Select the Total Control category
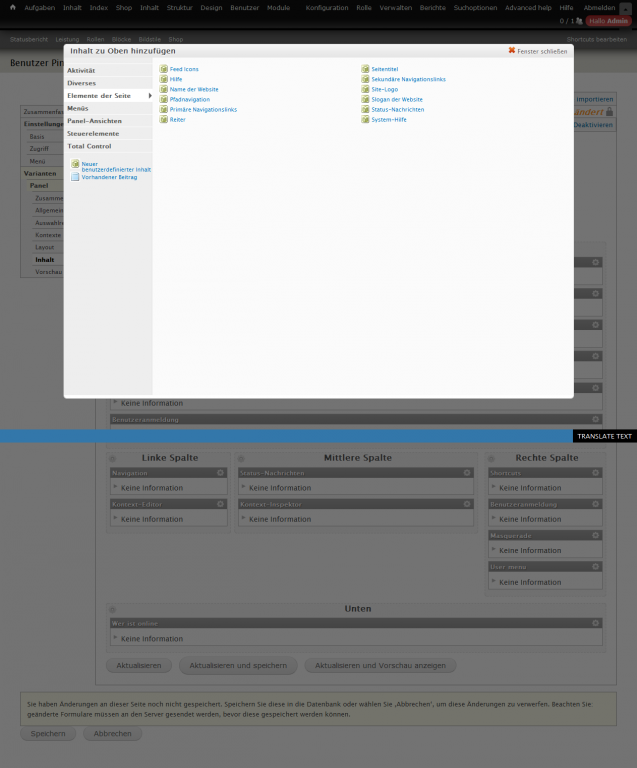This screenshot has width=637, height=768. 89,146
